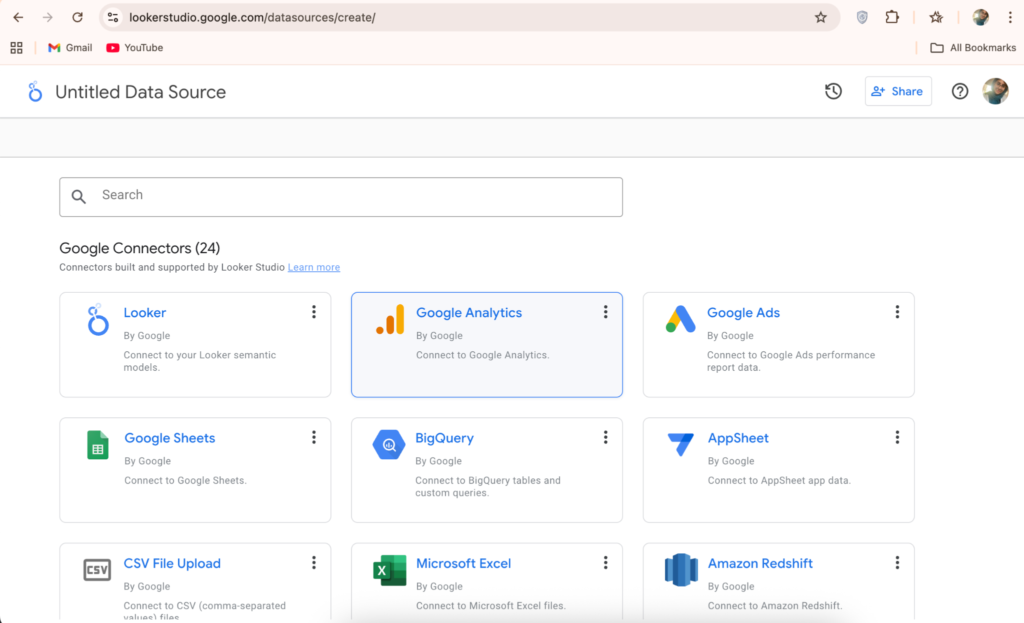Screen dimensions: 1024x623
Task: Bookmark this page with the star icon
Action: pos(821,17)
